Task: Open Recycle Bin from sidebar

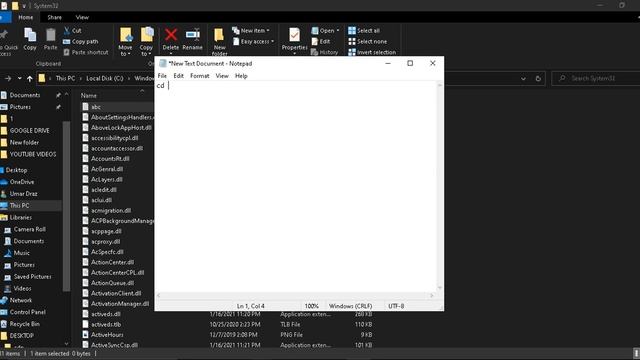Action: point(24,324)
